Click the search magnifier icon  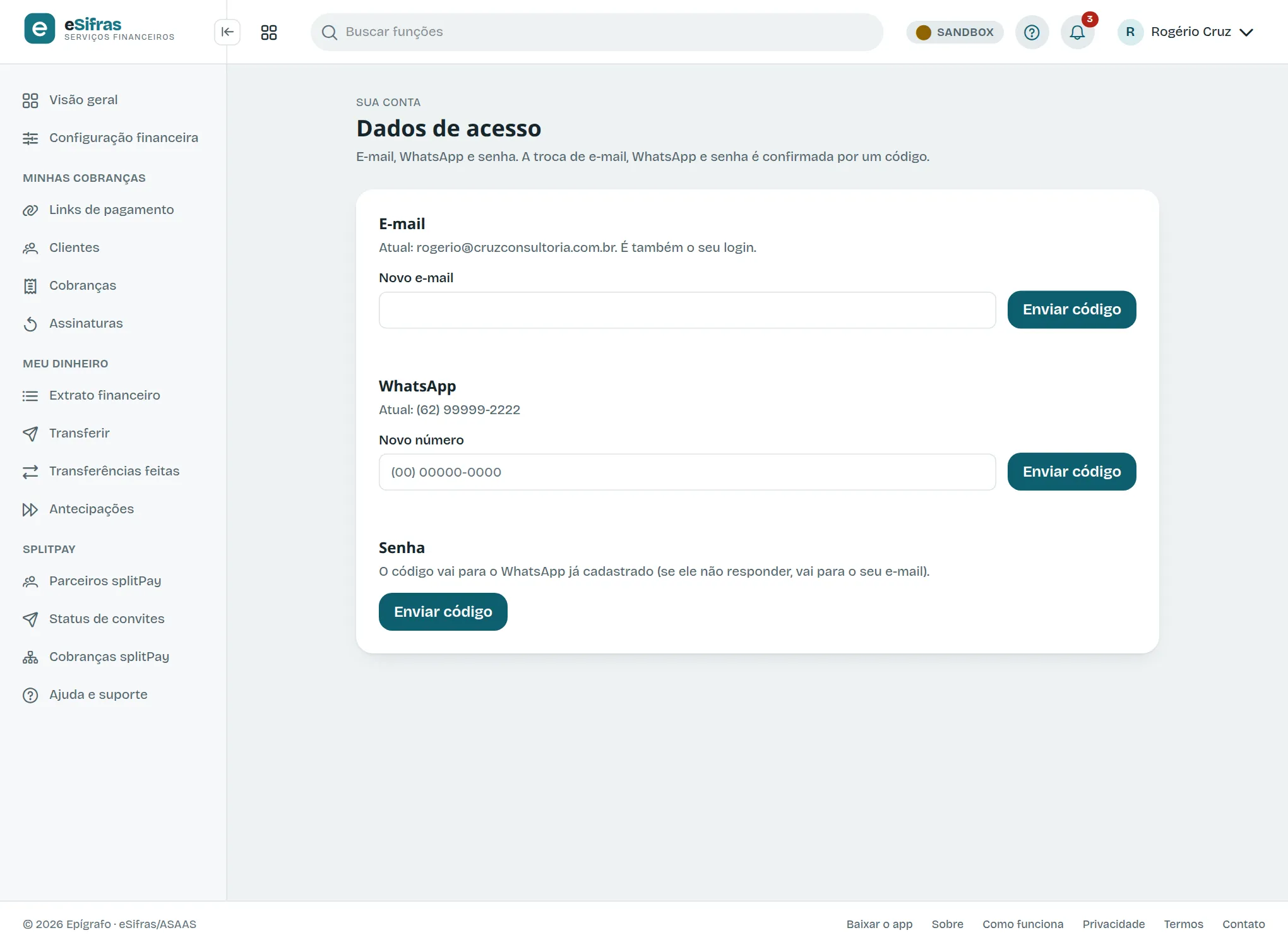(329, 32)
